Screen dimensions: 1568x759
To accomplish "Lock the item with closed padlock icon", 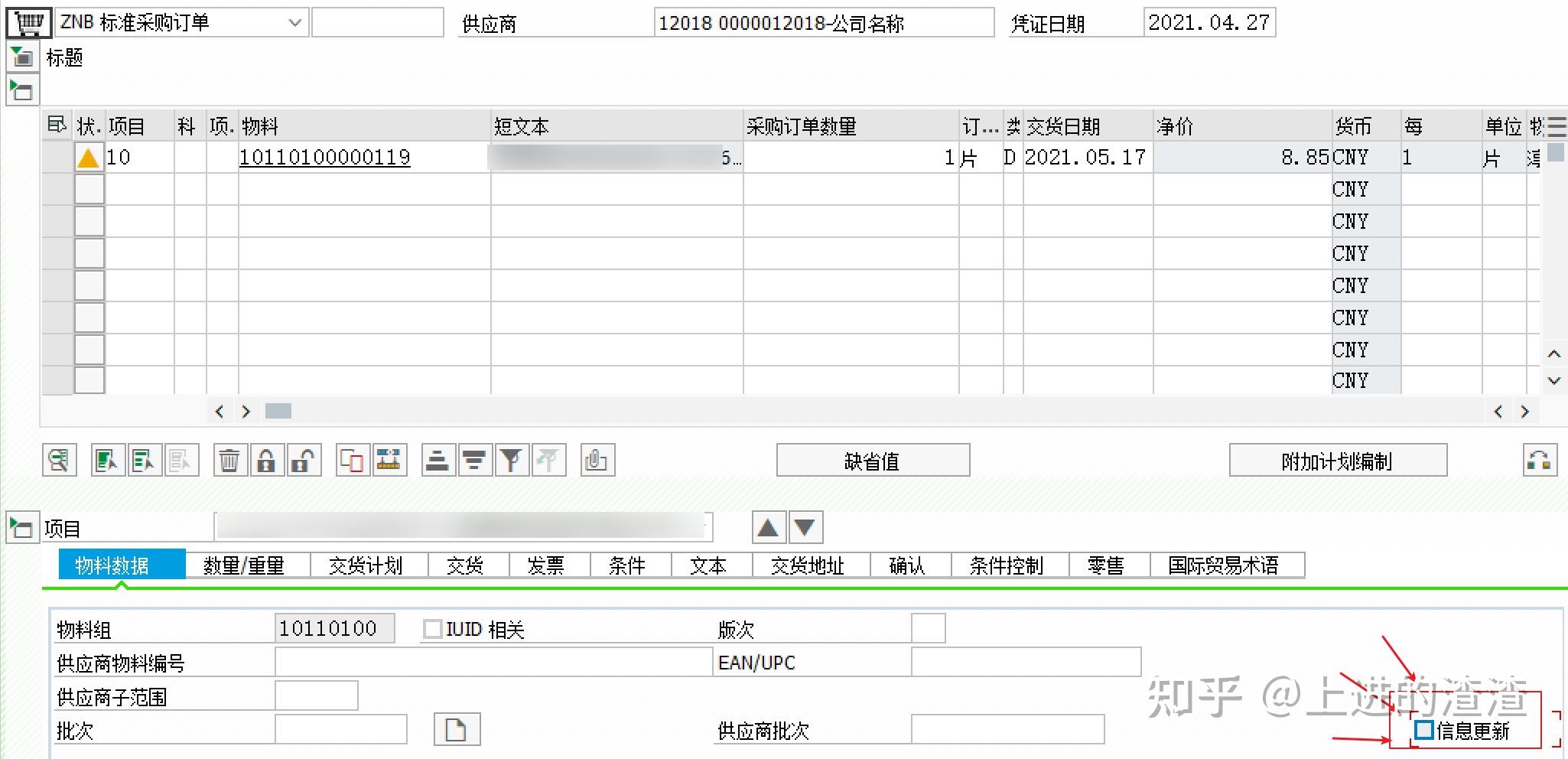I will (x=266, y=460).
